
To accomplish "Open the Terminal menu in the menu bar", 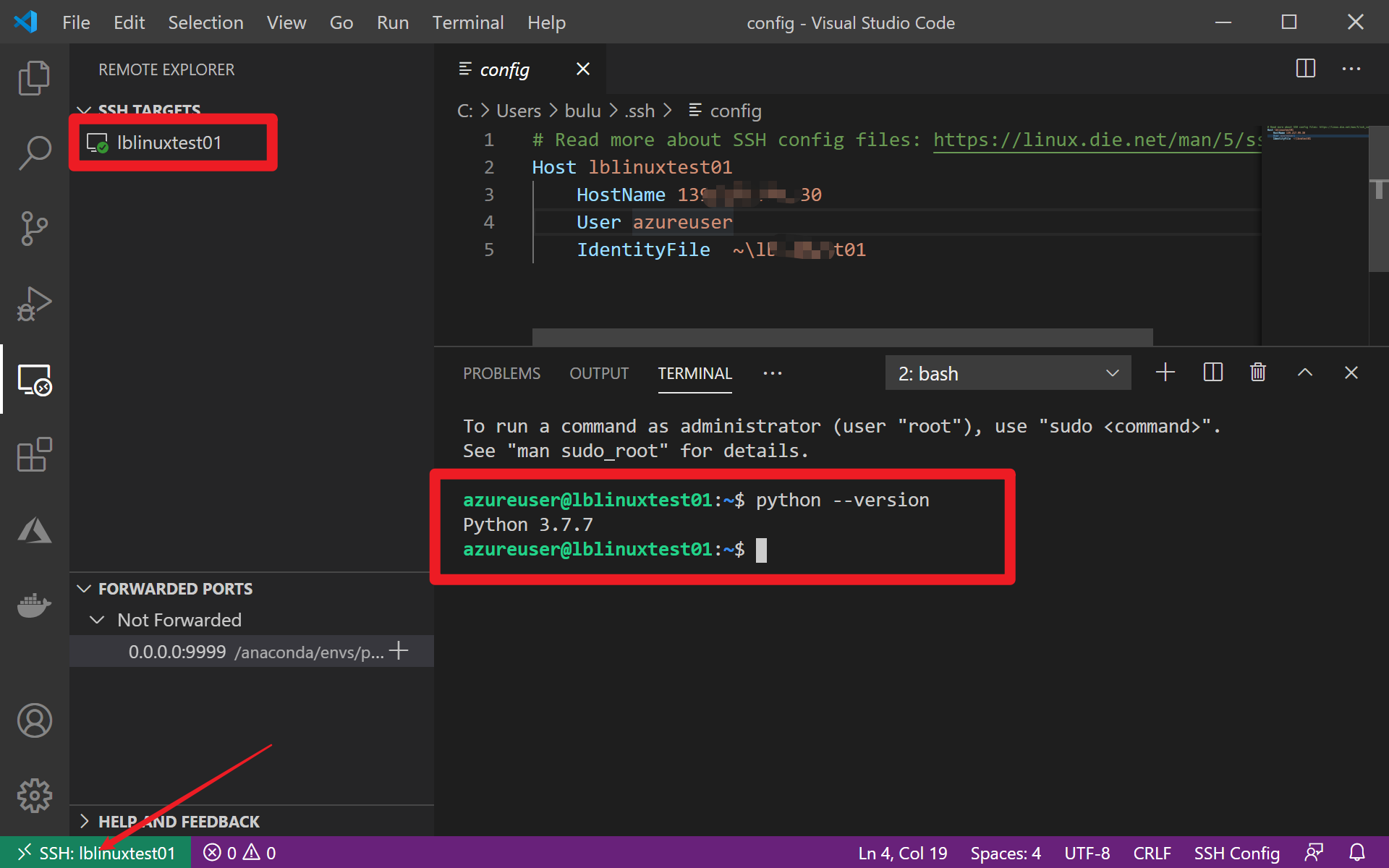I will (467, 22).
